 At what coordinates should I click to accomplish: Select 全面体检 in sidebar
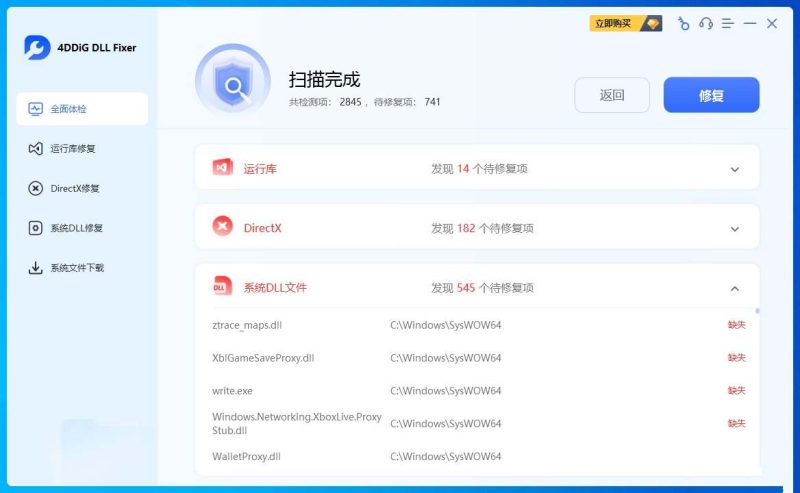pyautogui.click(x=82, y=109)
